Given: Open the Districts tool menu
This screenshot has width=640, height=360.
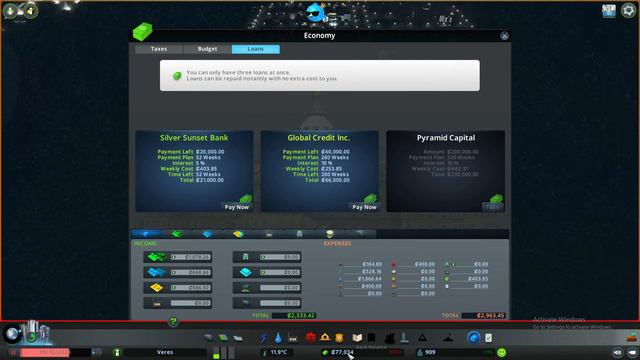Looking at the screenshot, I should [x=238, y=338].
